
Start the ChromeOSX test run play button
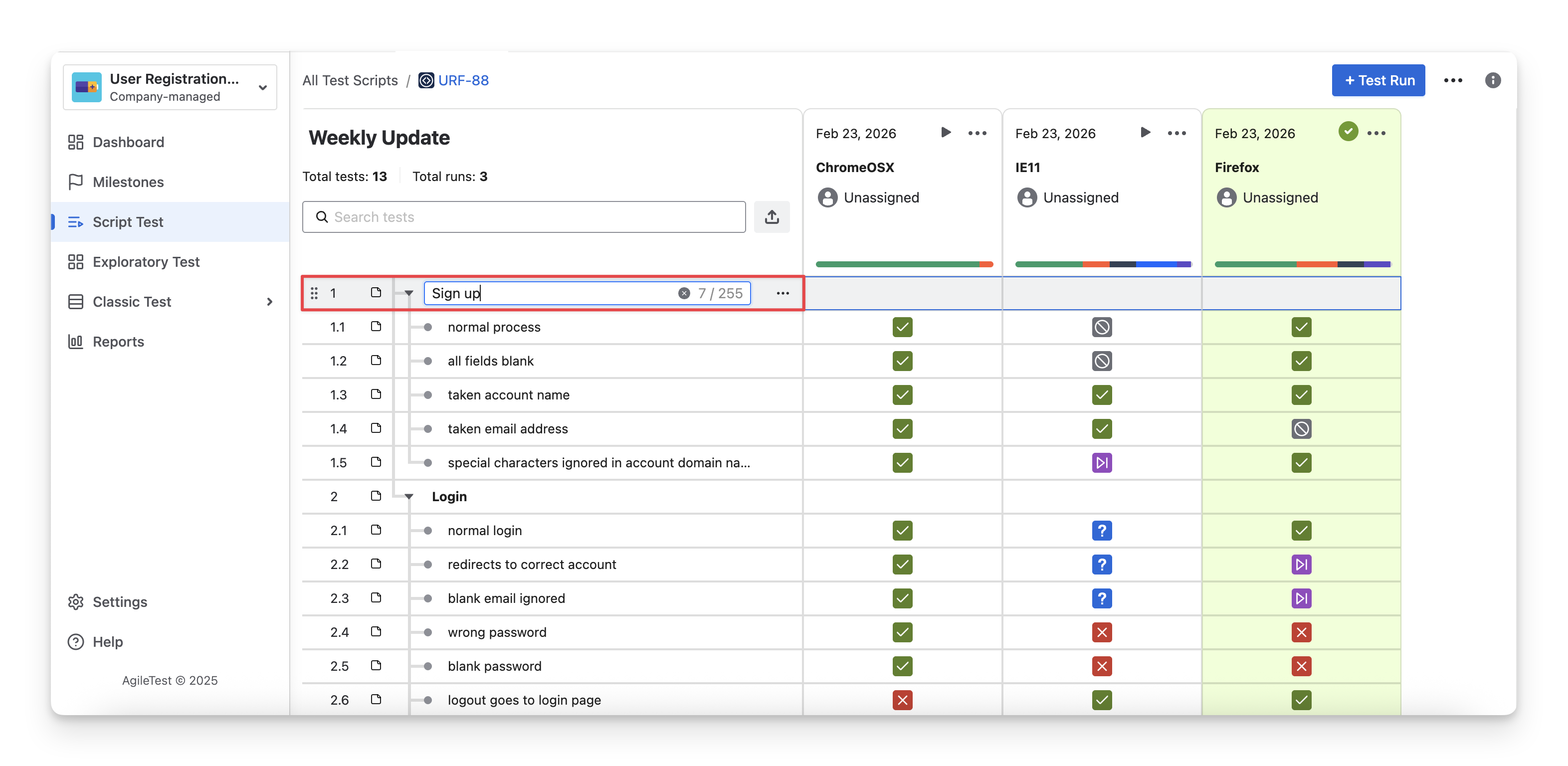coord(945,133)
